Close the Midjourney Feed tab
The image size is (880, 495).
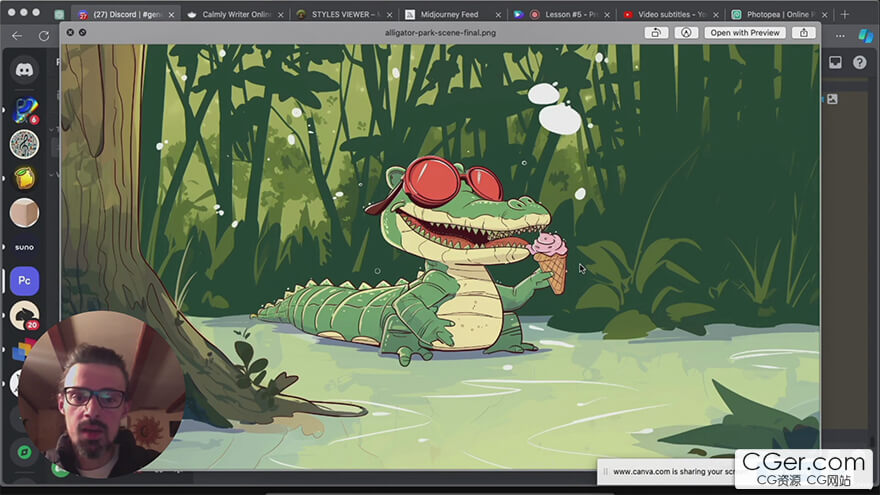(x=498, y=15)
